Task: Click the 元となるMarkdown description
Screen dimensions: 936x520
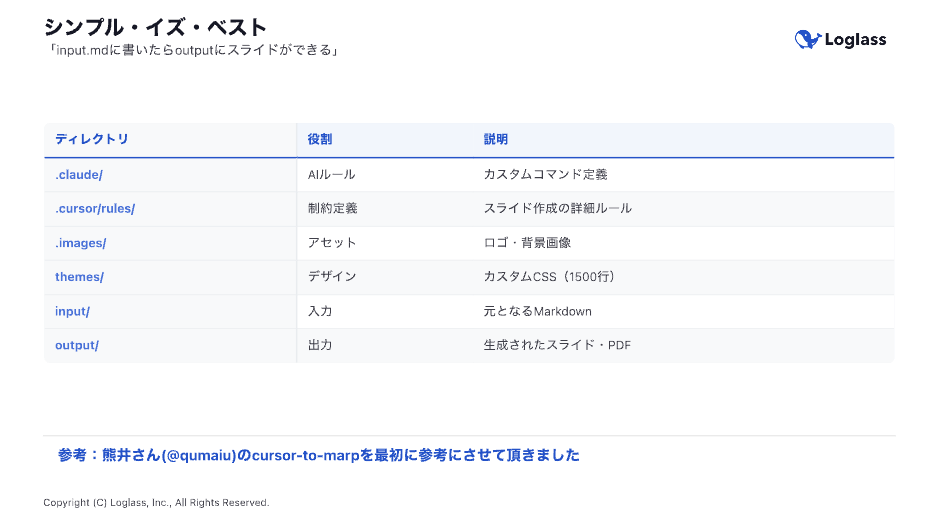Action: (x=537, y=311)
